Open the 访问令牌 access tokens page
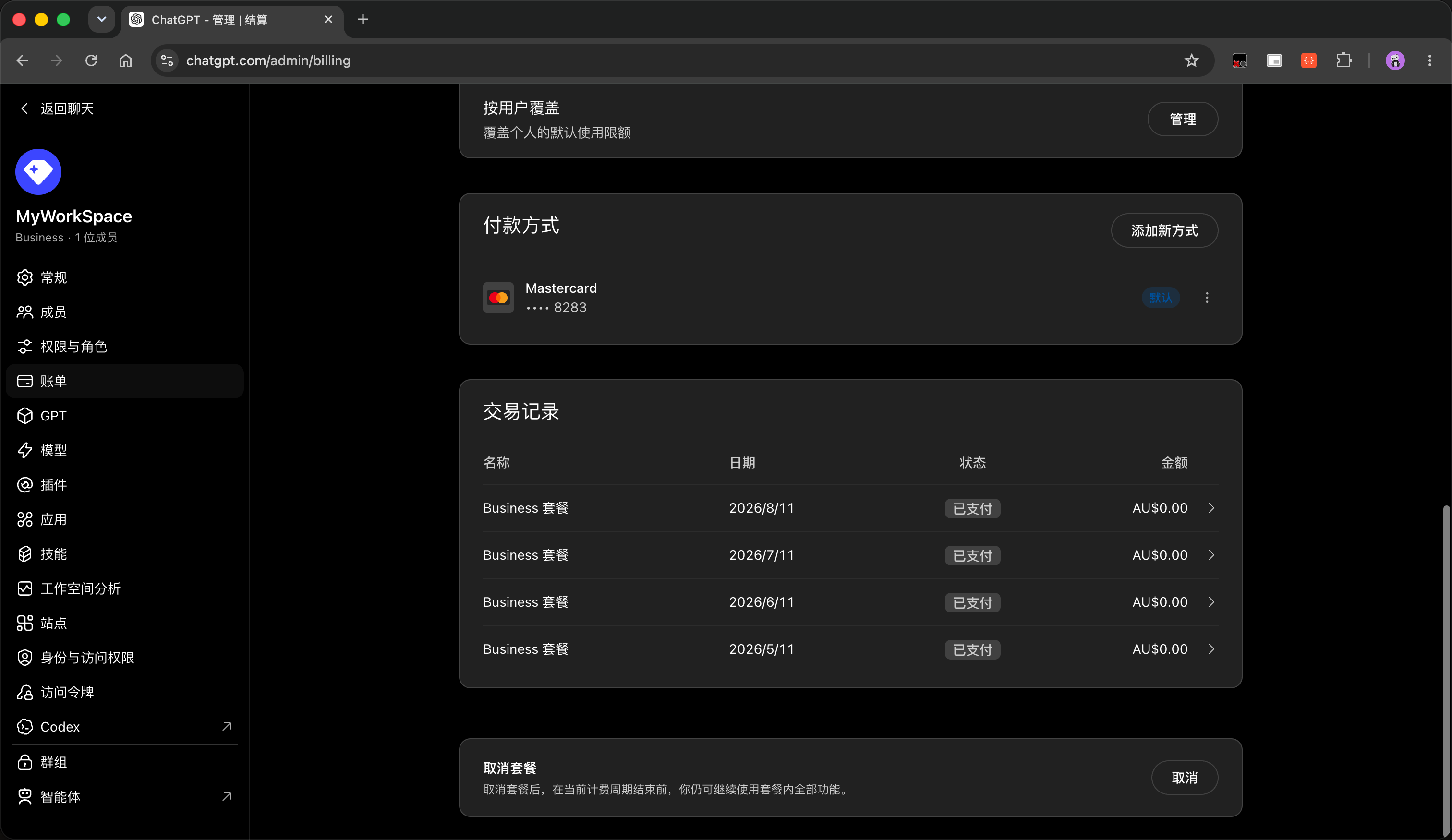Image resolution: width=1452 pixels, height=840 pixels. [x=124, y=693]
